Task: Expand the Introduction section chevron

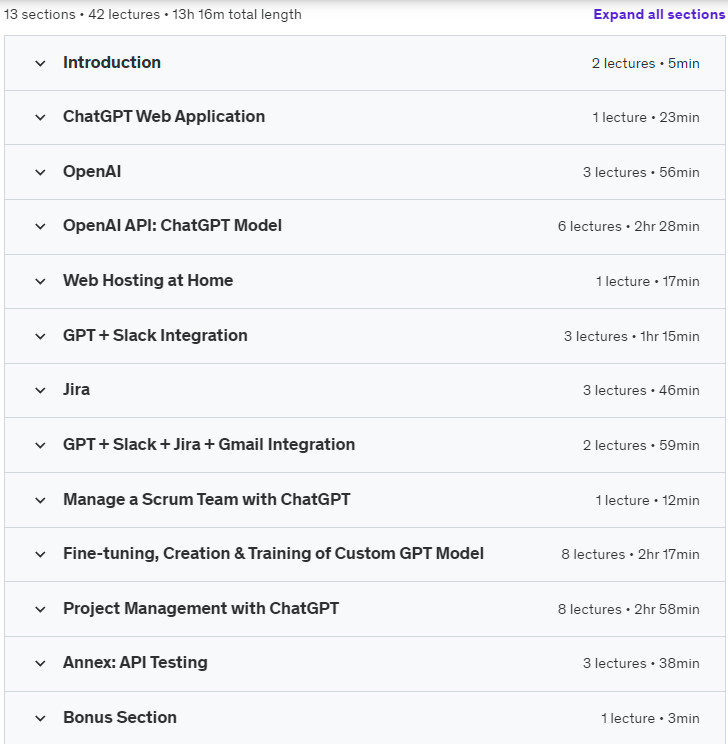Action: point(40,63)
